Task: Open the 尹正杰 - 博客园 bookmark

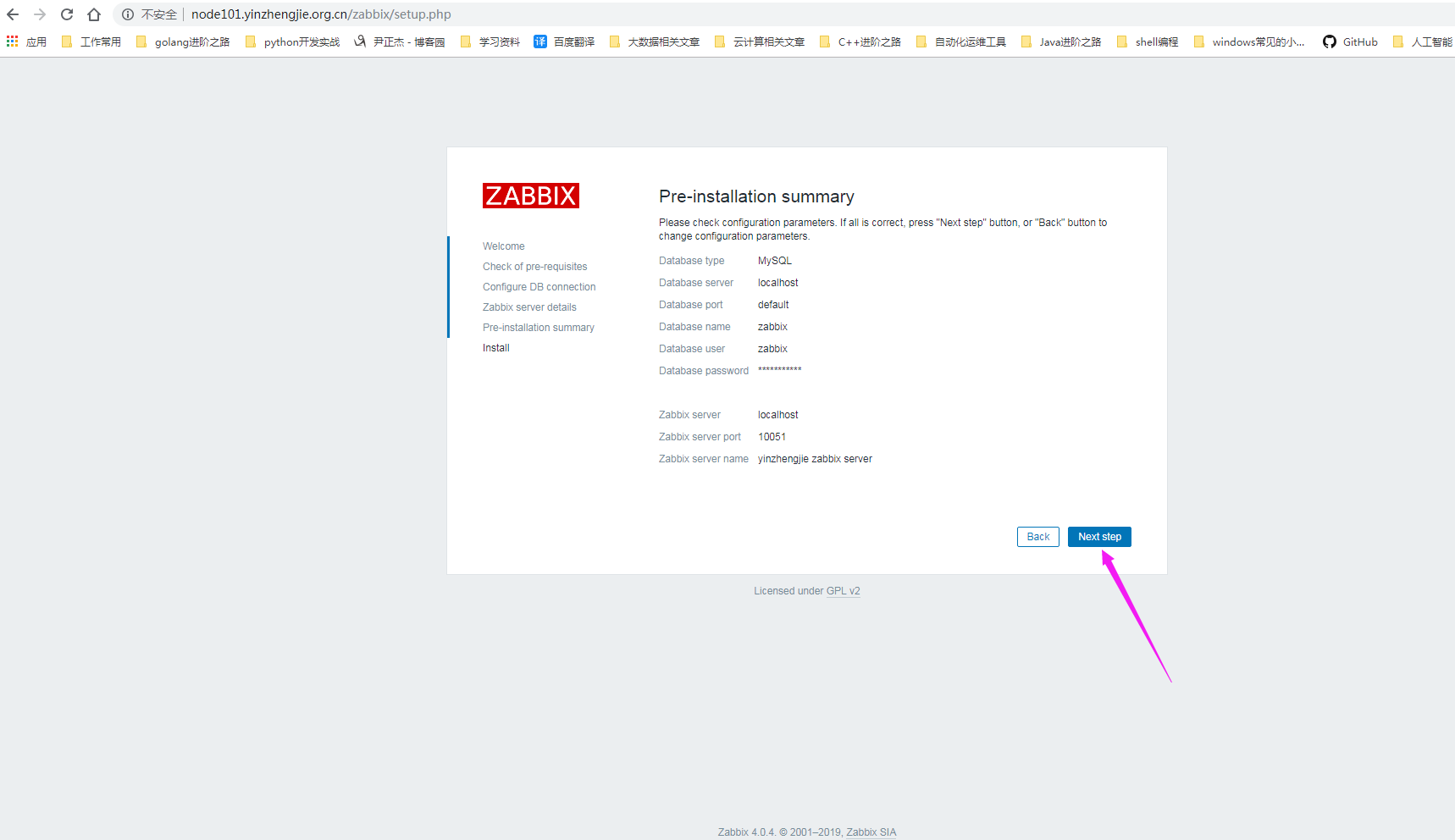Action: coord(400,41)
